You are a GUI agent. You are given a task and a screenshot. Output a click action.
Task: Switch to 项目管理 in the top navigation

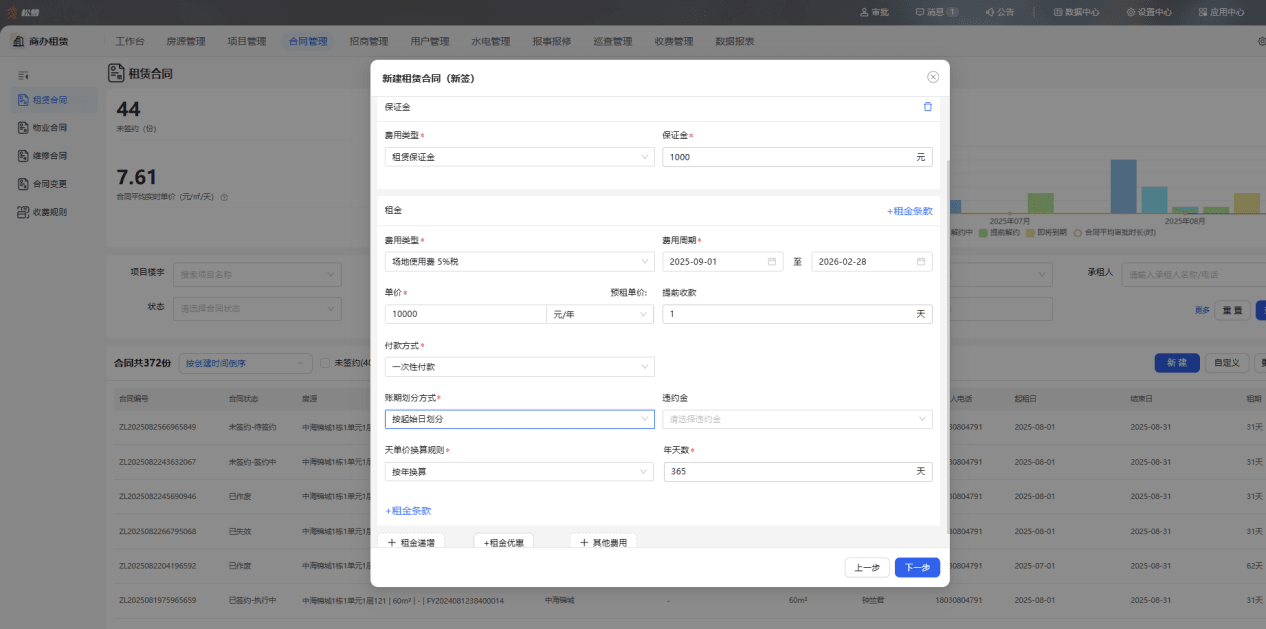tap(246, 41)
